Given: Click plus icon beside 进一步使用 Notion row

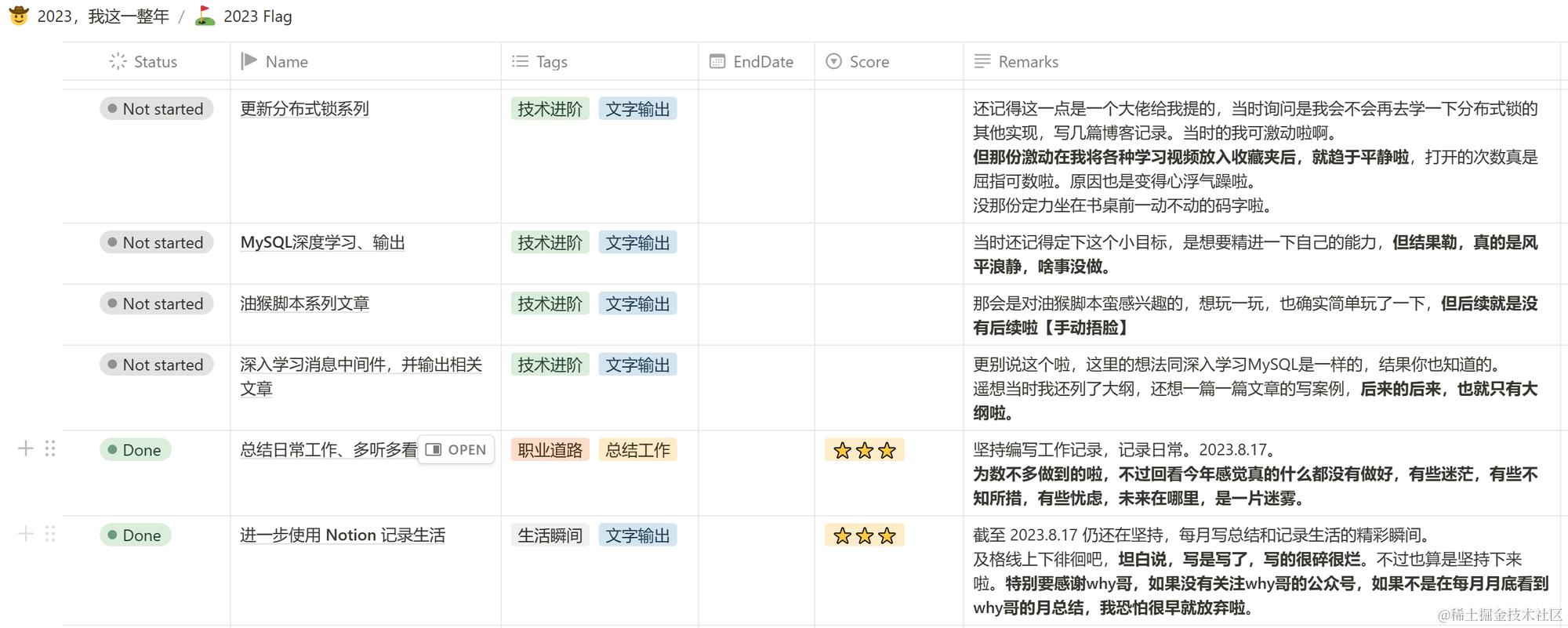Looking at the screenshot, I should [26, 534].
